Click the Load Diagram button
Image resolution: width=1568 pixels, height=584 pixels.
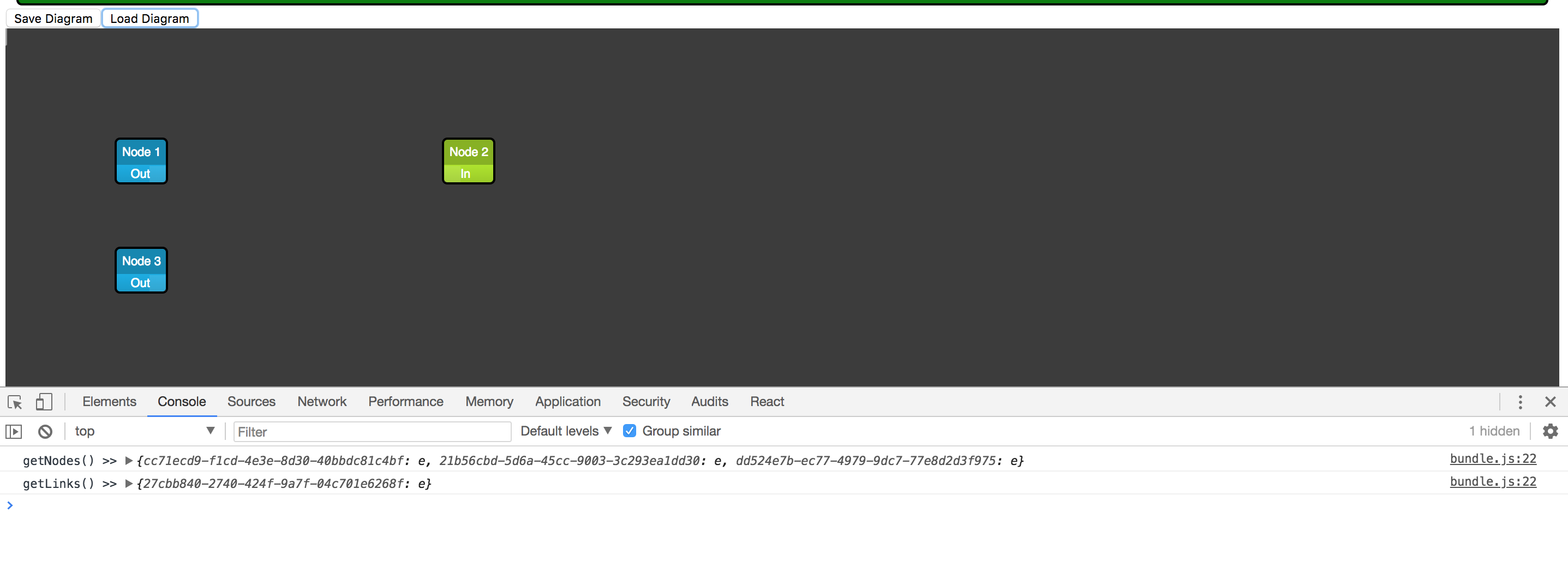pos(149,18)
